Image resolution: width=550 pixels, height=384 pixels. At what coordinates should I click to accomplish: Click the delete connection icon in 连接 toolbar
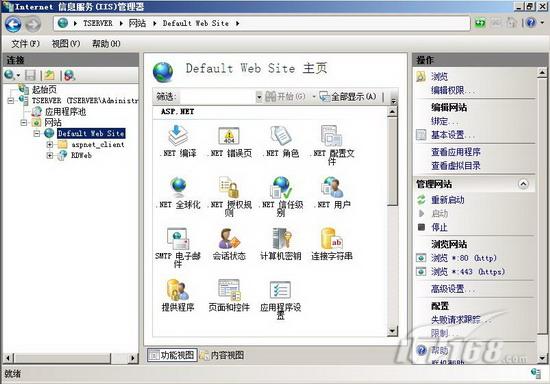(x=69, y=75)
